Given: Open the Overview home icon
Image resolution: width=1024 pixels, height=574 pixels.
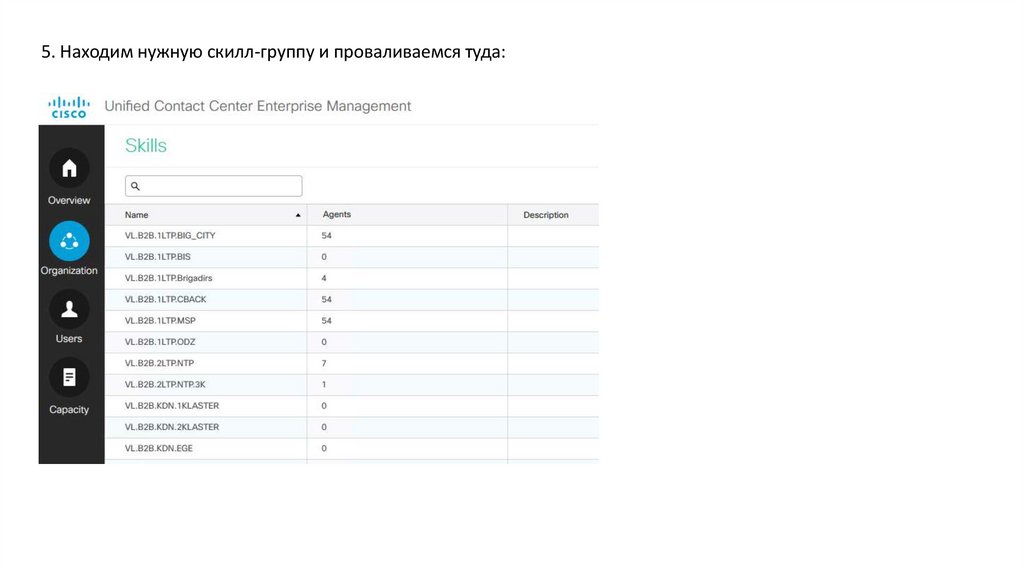Looking at the screenshot, I should pos(69,168).
